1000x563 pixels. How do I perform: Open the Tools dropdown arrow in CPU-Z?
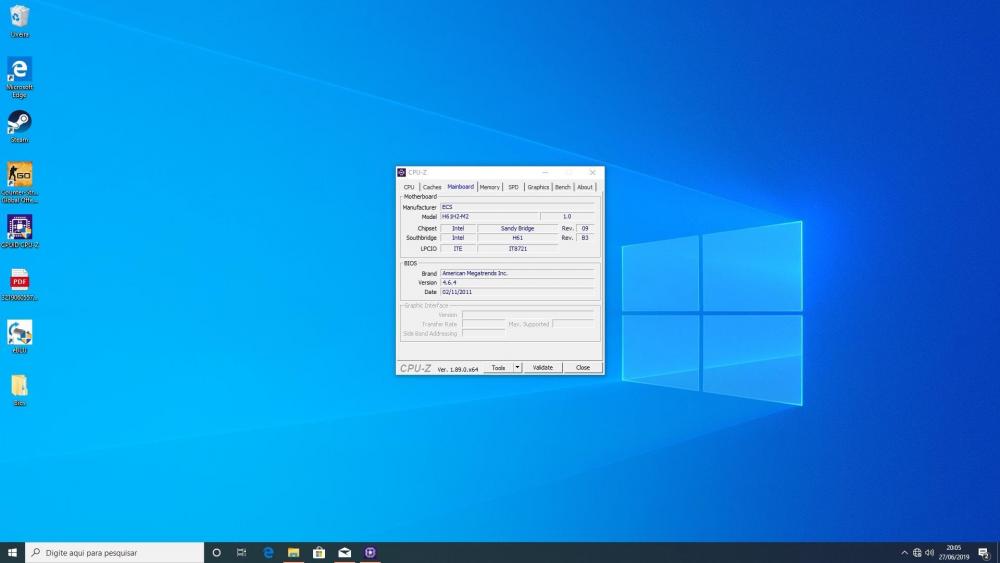point(517,368)
